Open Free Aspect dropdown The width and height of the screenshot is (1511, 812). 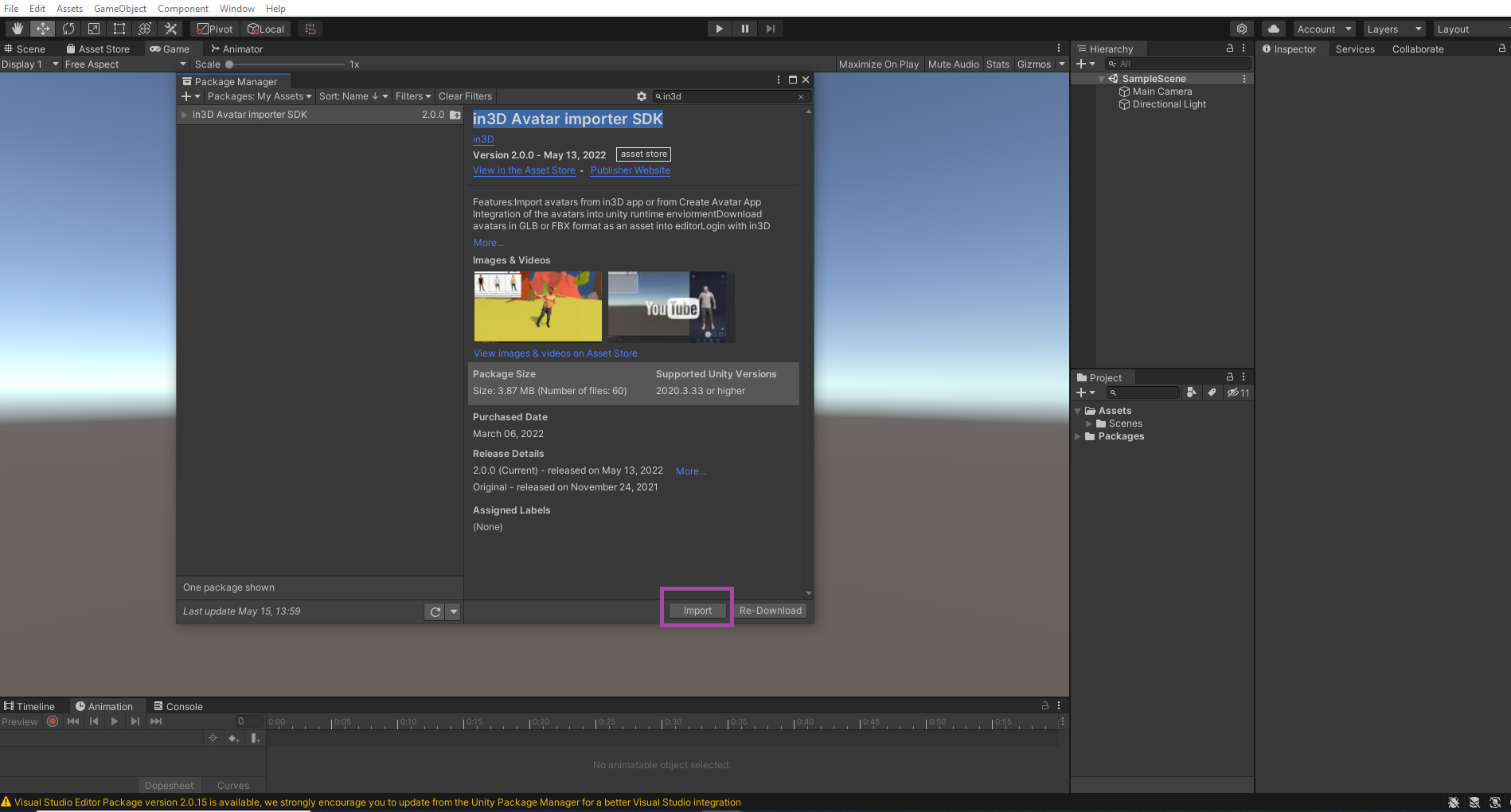pyautogui.click(x=125, y=64)
